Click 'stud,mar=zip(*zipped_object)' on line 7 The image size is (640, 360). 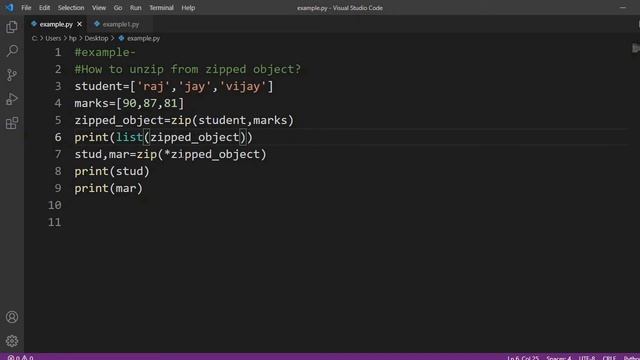click(170, 154)
